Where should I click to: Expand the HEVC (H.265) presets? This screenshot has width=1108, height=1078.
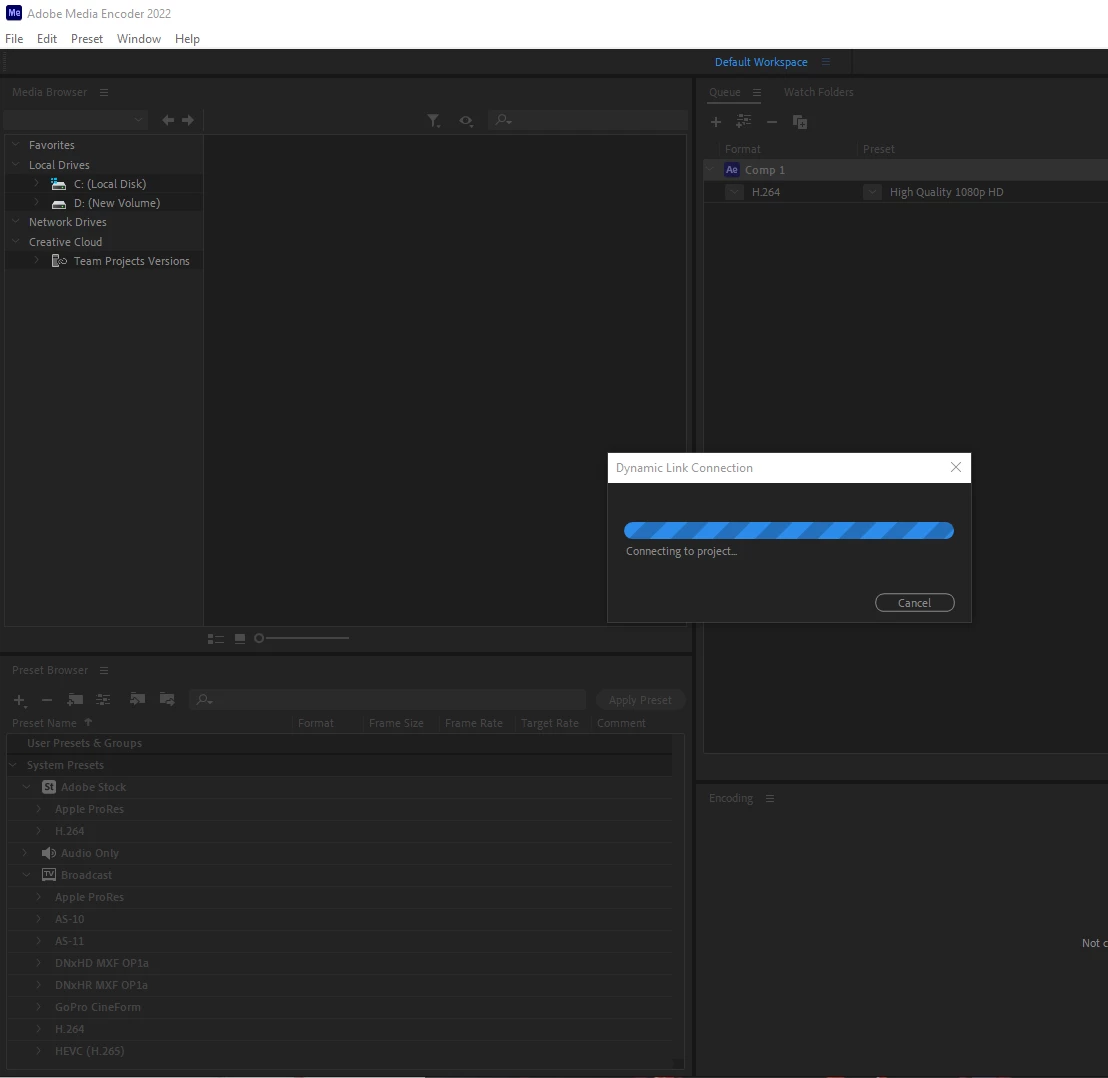(39, 1050)
